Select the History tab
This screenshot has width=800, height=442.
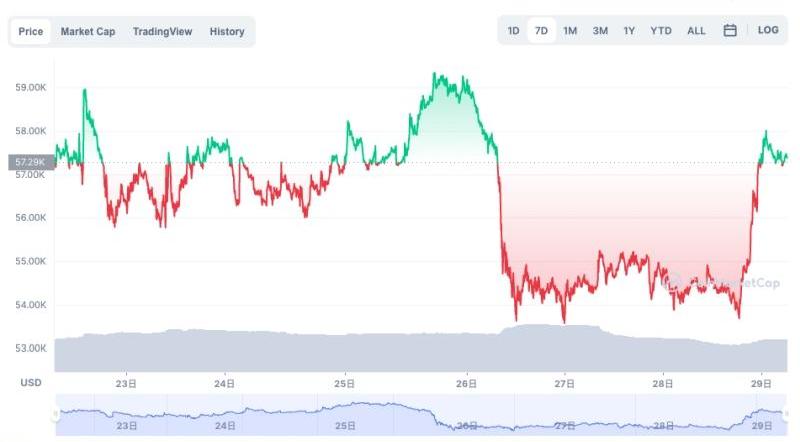227,32
